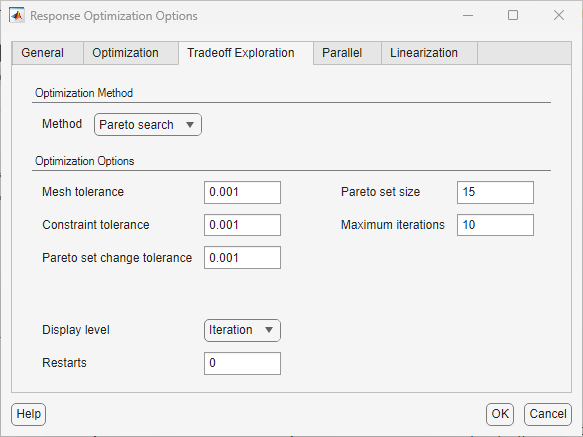This screenshot has width=583, height=437.
Task: Click the Constraint tolerance label
Action: pos(96,225)
